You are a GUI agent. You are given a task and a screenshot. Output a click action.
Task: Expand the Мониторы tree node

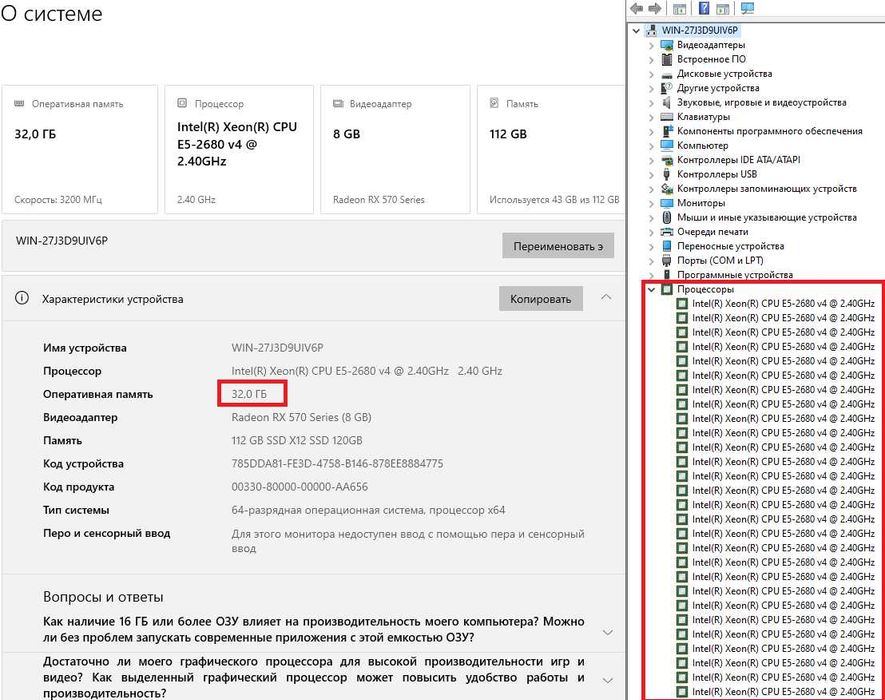coord(651,203)
